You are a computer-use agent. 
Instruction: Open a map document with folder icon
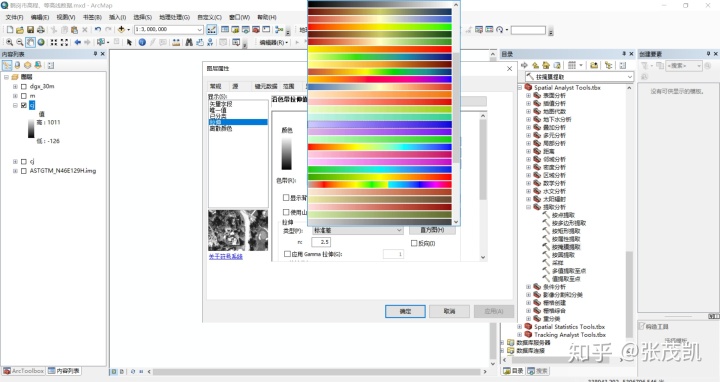(x=20, y=30)
